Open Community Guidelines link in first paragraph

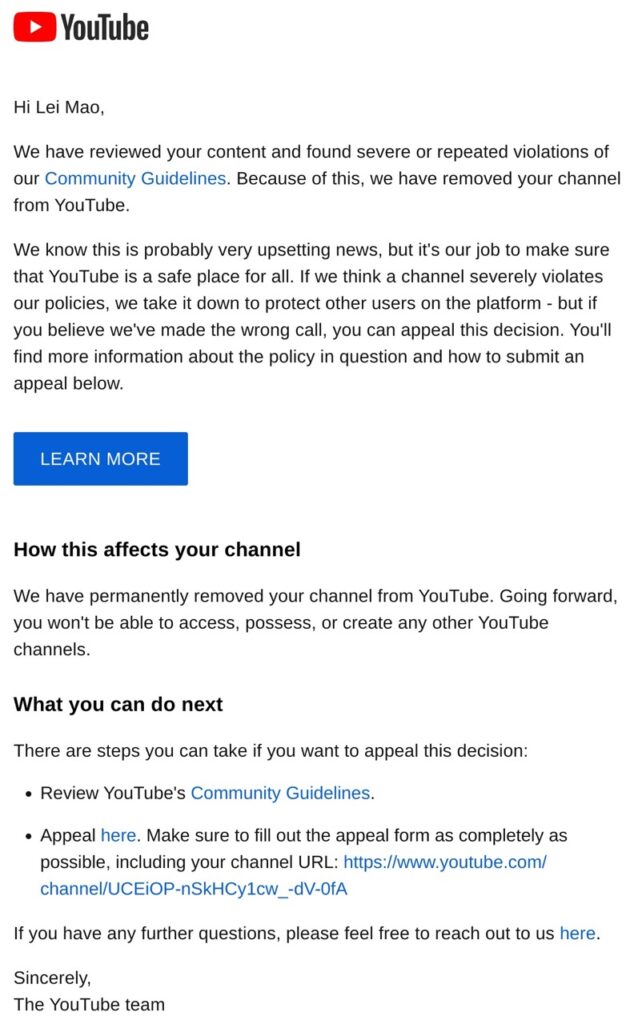136,178
